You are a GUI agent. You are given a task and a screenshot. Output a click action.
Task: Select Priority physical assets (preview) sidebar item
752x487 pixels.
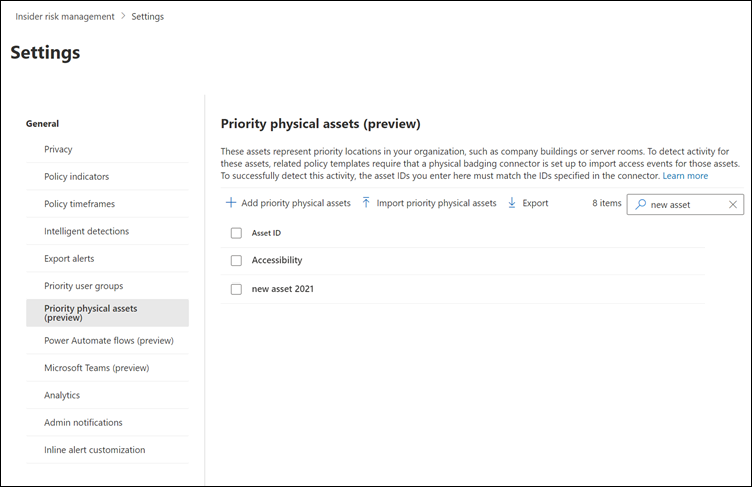[x=107, y=313]
